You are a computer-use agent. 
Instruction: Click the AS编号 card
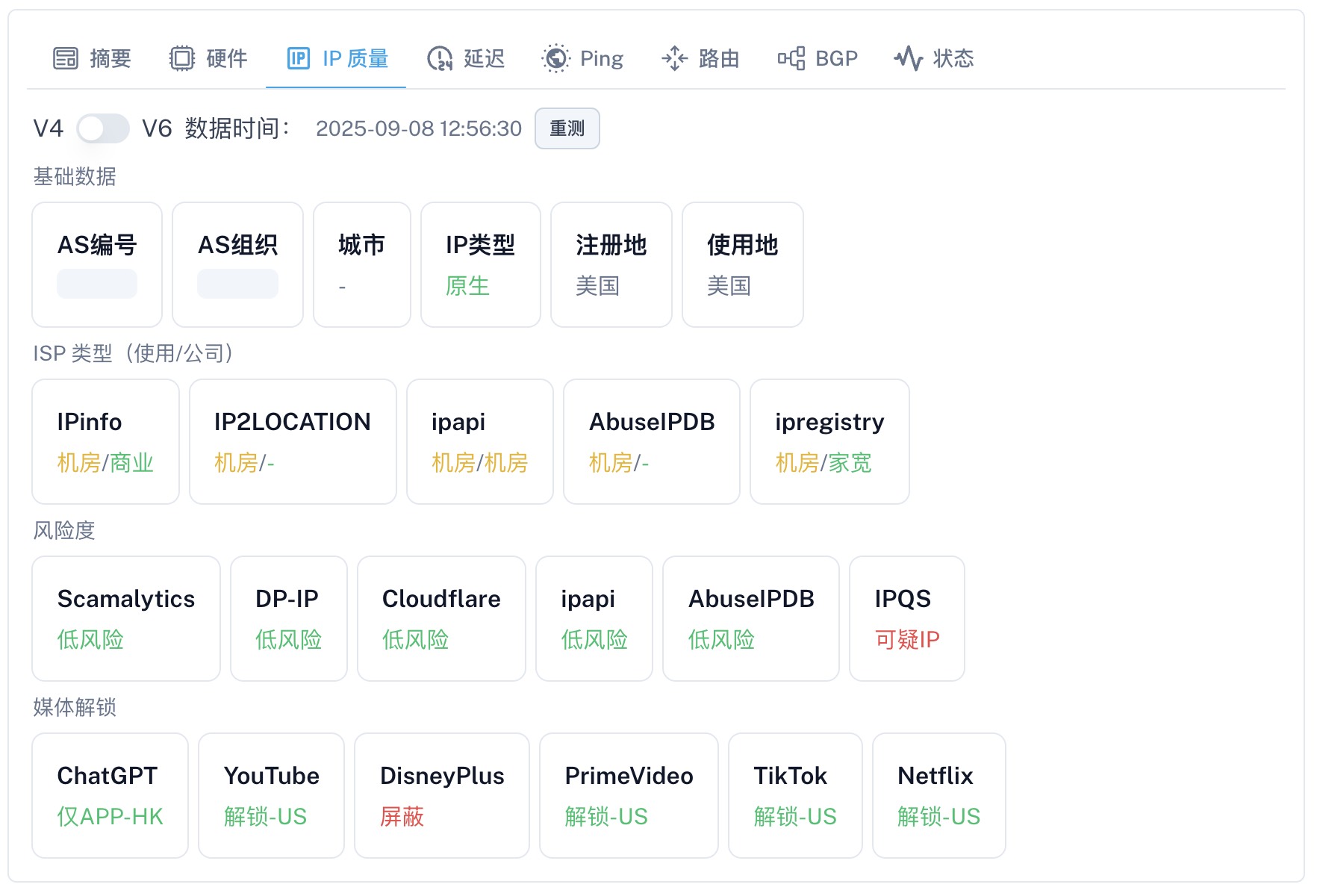(x=96, y=264)
